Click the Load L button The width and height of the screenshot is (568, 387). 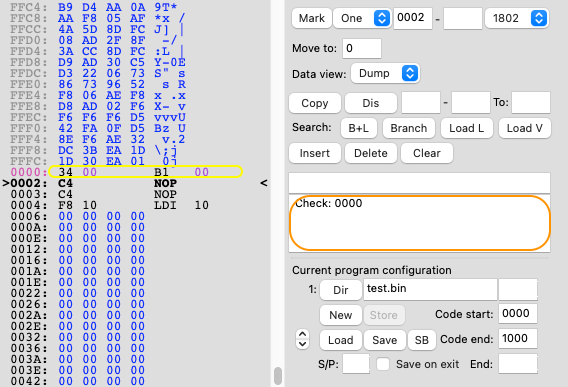(x=467, y=128)
